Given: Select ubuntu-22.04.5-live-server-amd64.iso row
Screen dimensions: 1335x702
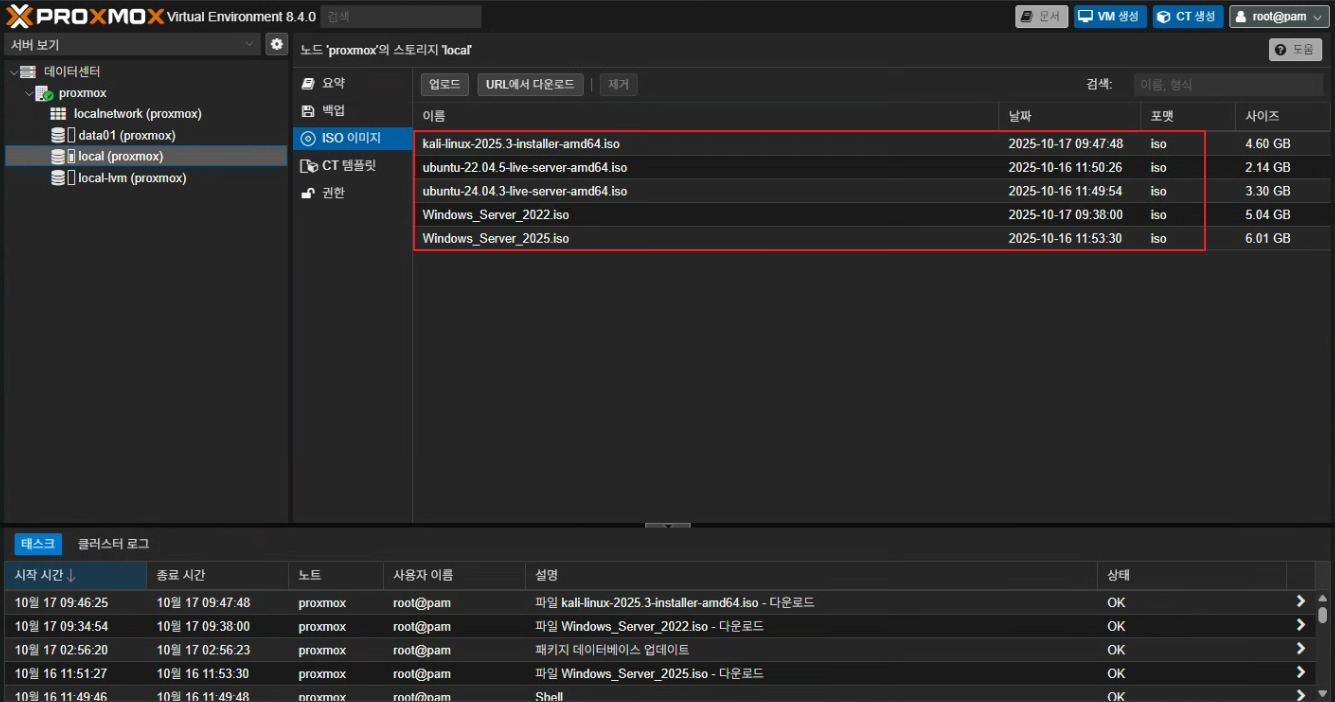Looking at the screenshot, I should pyautogui.click(x=872, y=167).
